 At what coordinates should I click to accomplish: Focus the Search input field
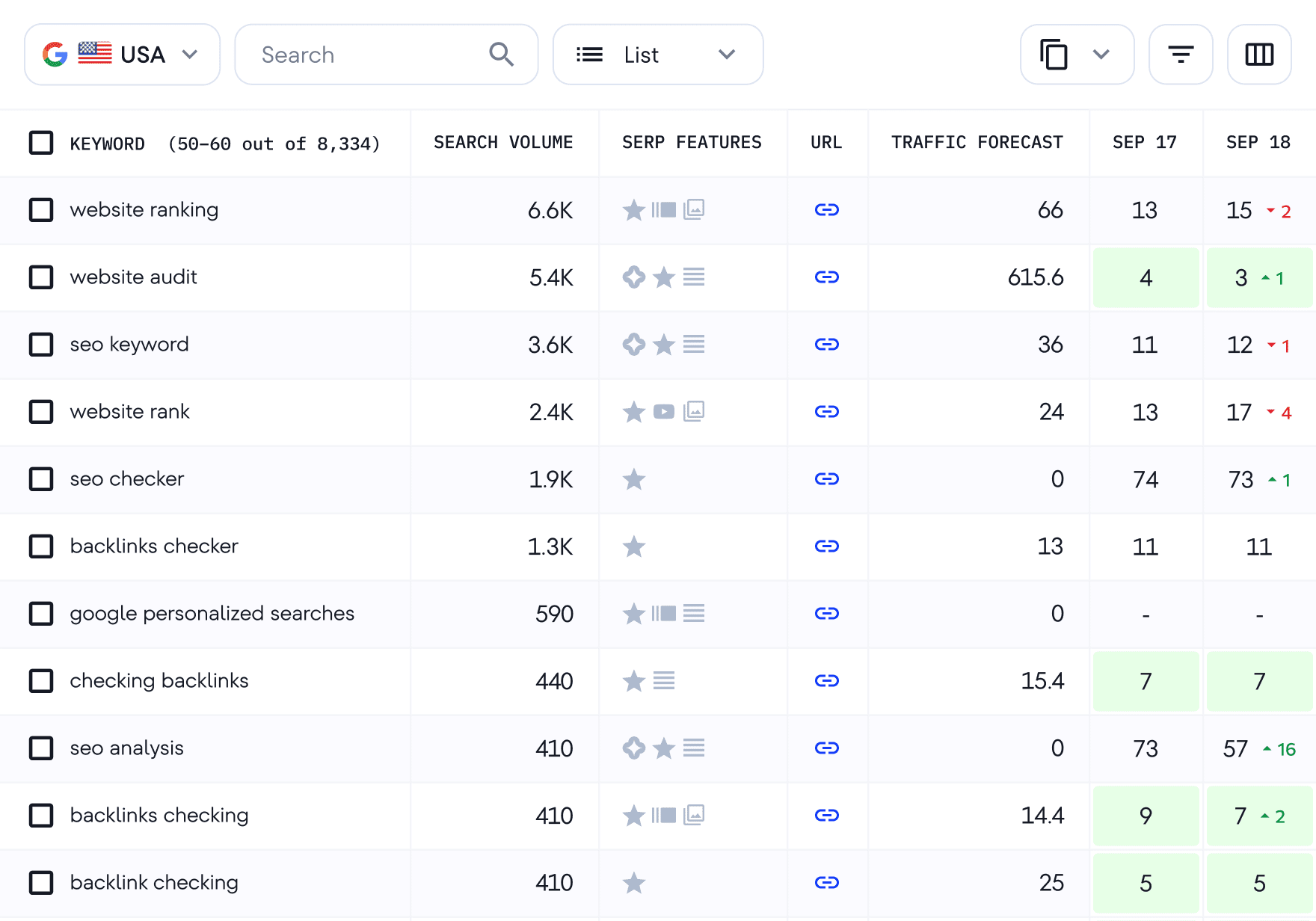tap(370, 55)
